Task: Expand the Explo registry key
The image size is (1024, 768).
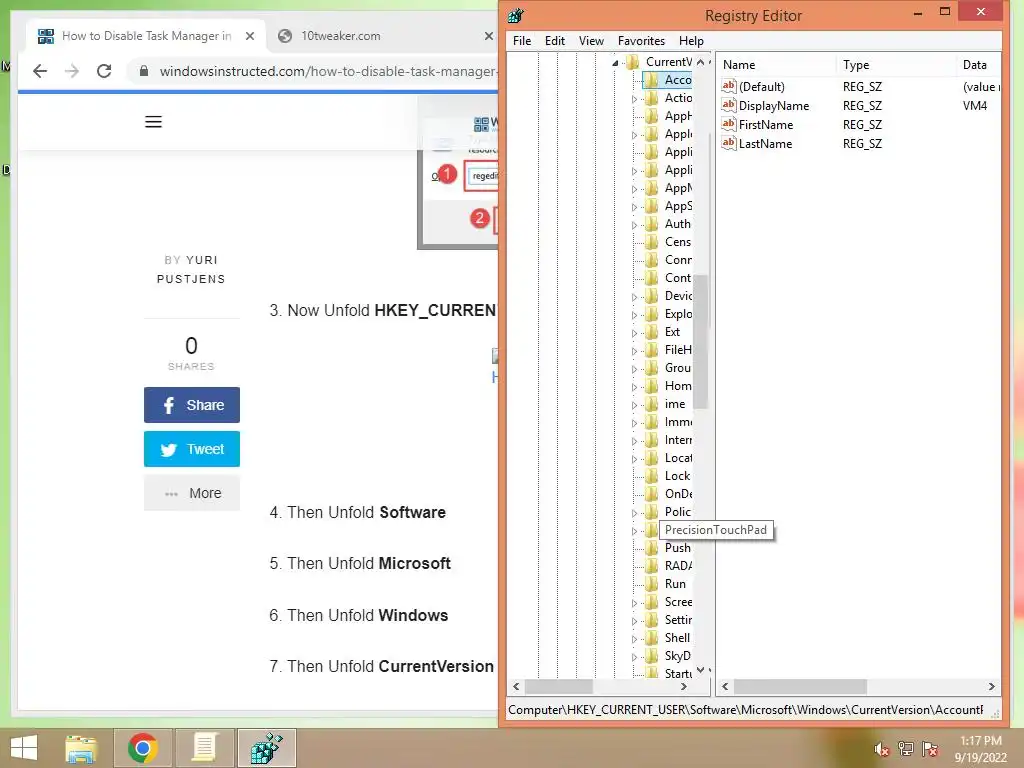Action: pos(634,315)
